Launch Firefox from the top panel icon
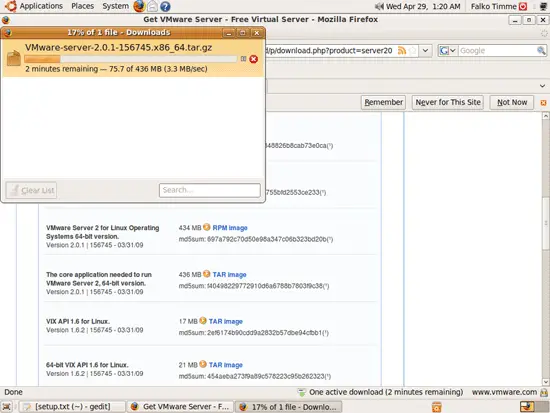Image resolution: width=550 pixels, height=413 pixels. 139,6
